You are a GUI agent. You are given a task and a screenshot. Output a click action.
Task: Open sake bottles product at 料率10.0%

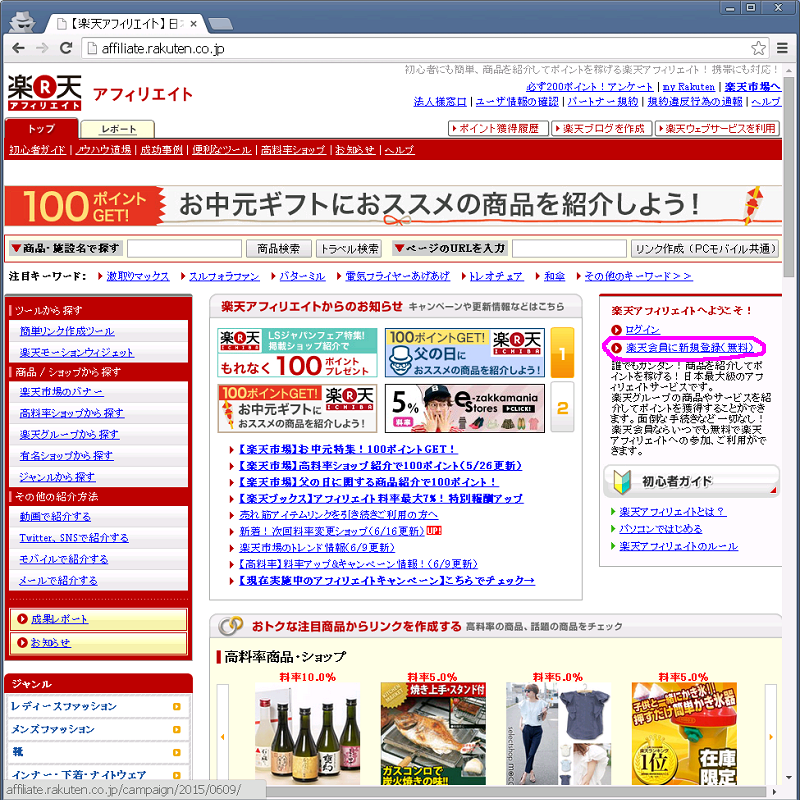[x=308, y=735]
